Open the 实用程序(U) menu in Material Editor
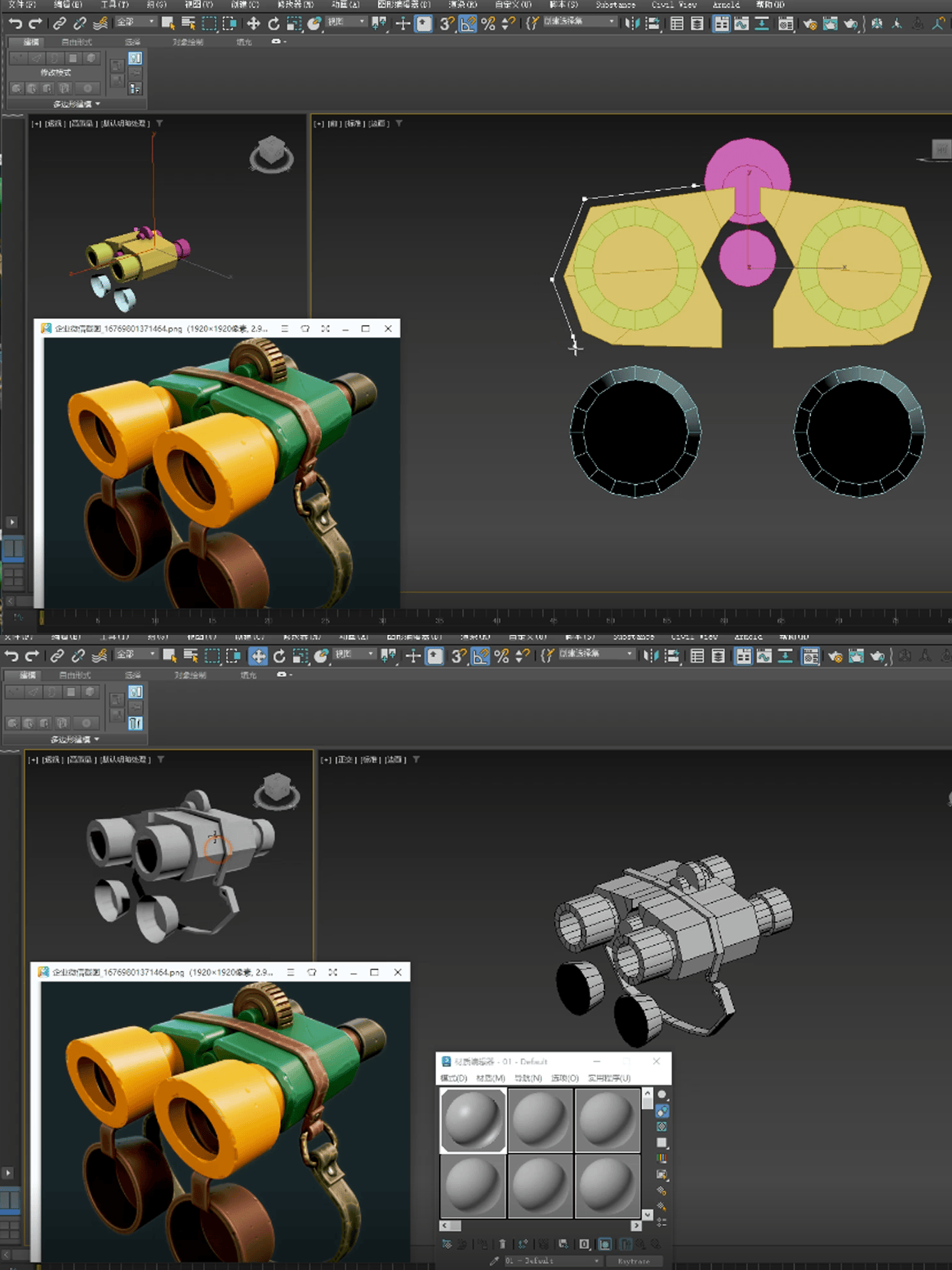 tap(609, 1078)
